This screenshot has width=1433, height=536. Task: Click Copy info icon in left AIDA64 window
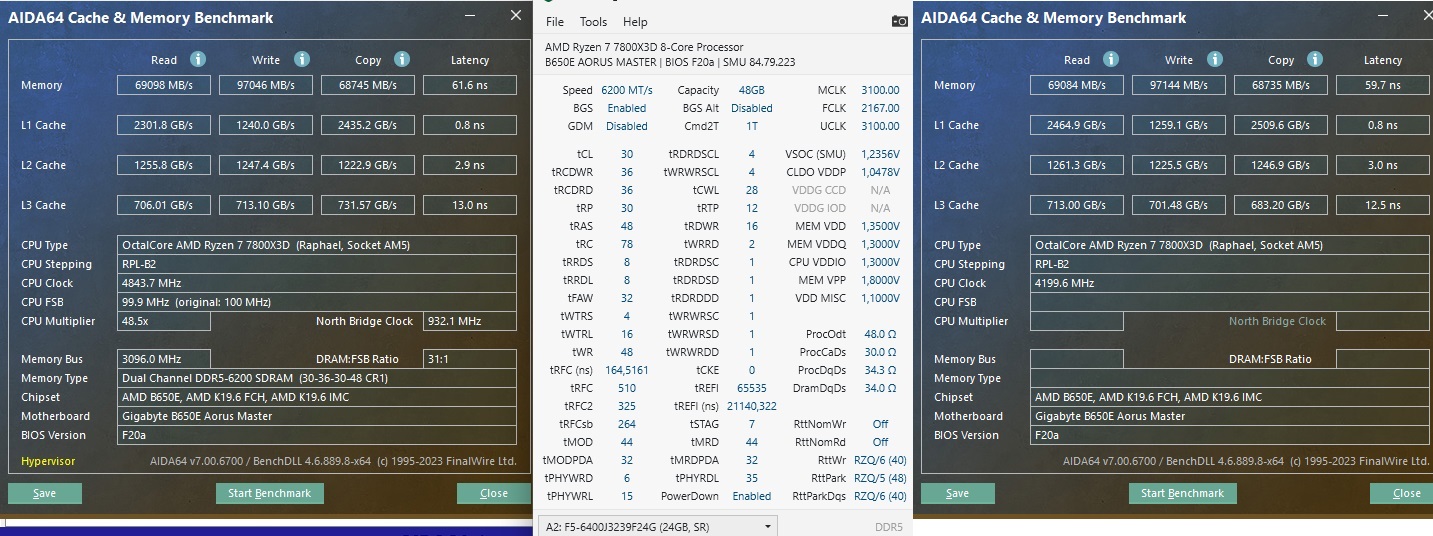point(402,60)
